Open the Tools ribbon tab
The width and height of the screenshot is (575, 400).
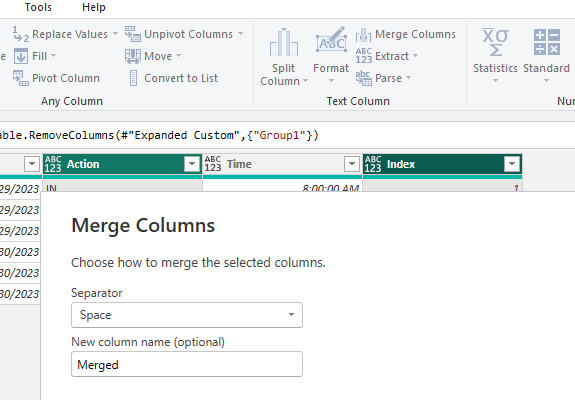click(x=38, y=7)
